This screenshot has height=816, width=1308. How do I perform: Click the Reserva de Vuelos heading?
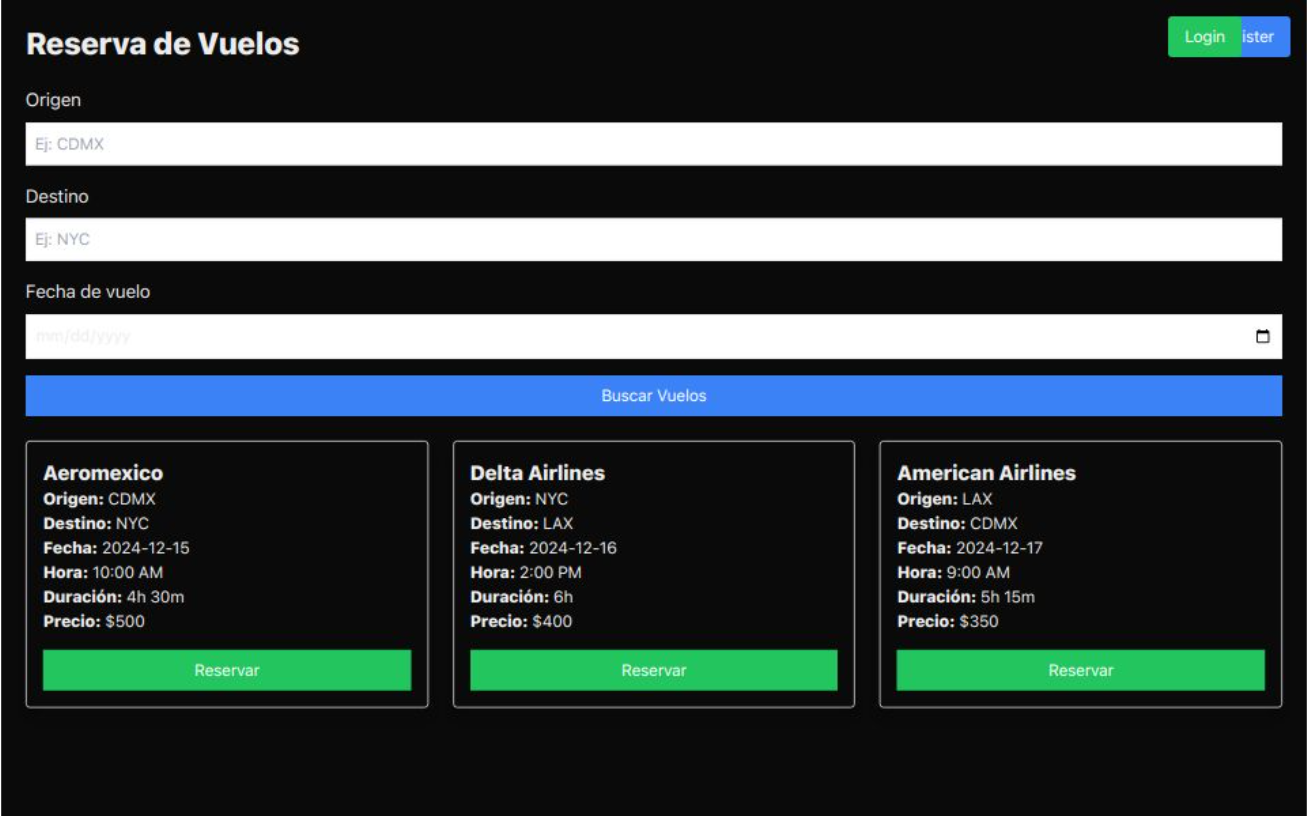pyautogui.click(x=162, y=45)
